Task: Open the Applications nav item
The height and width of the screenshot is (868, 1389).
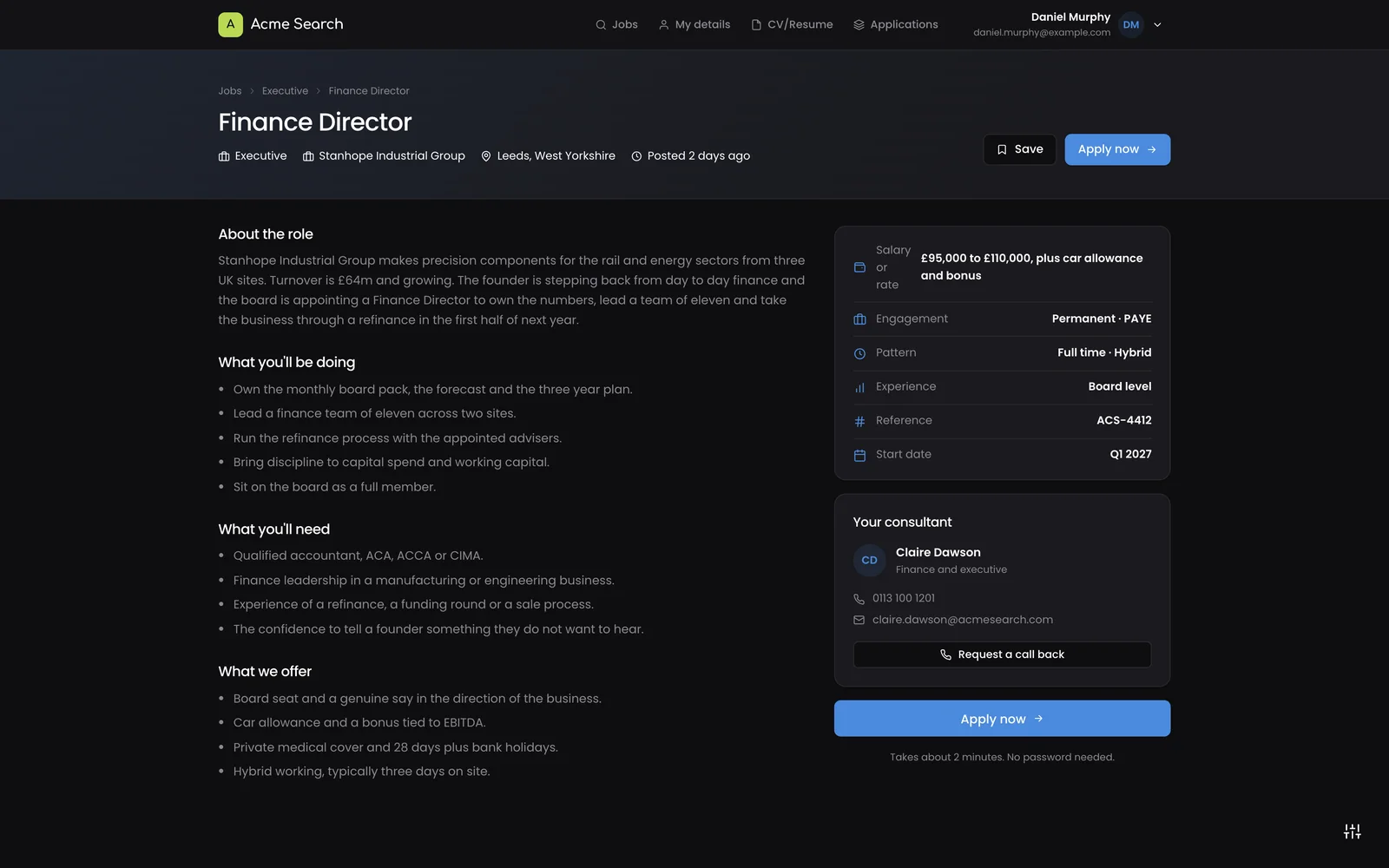Action: [895, 24]
